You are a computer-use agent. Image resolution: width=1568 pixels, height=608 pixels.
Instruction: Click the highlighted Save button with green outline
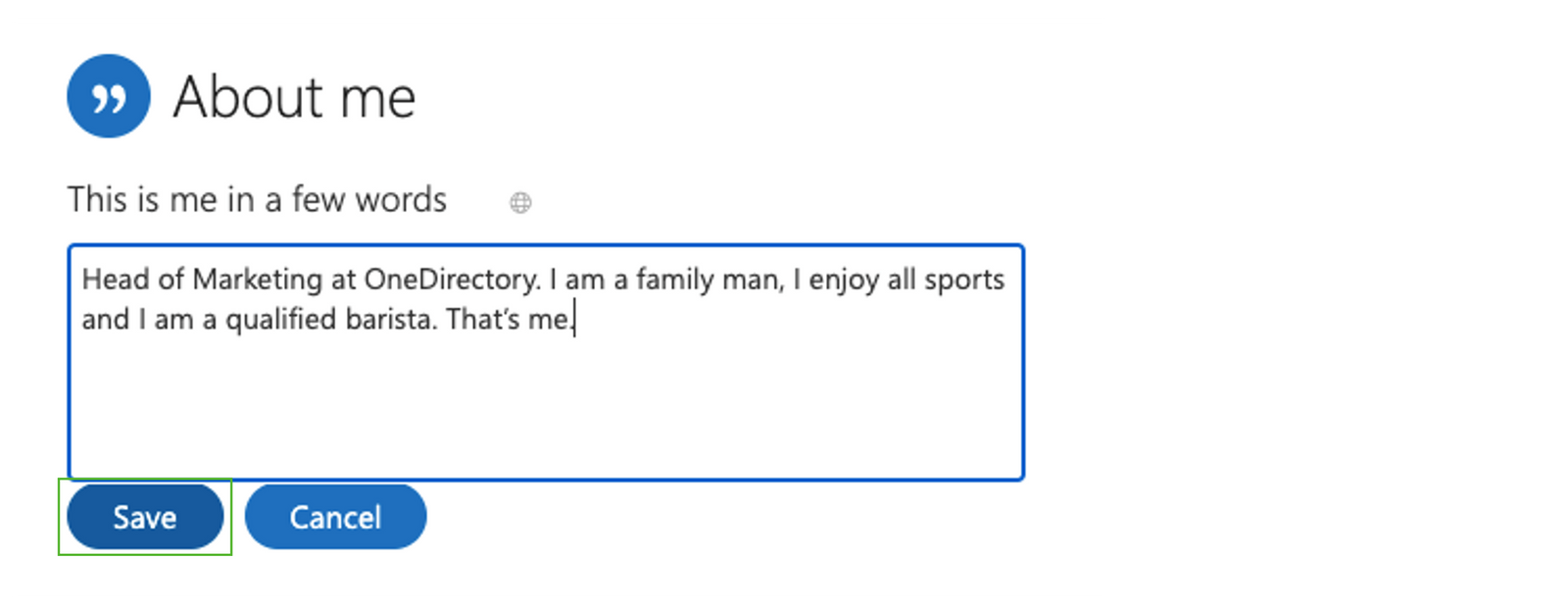[143, 517]
